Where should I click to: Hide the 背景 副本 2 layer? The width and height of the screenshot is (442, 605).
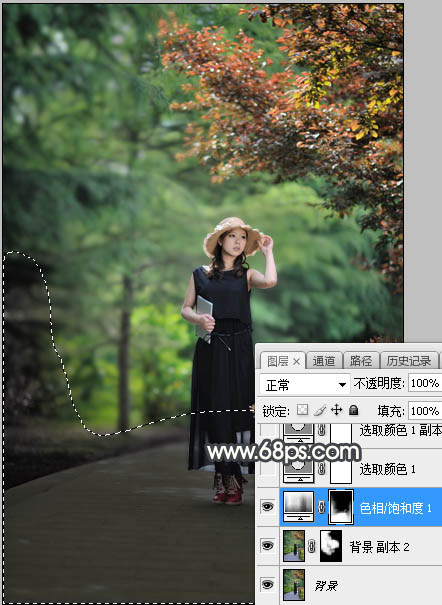click(x=268, y=546)
